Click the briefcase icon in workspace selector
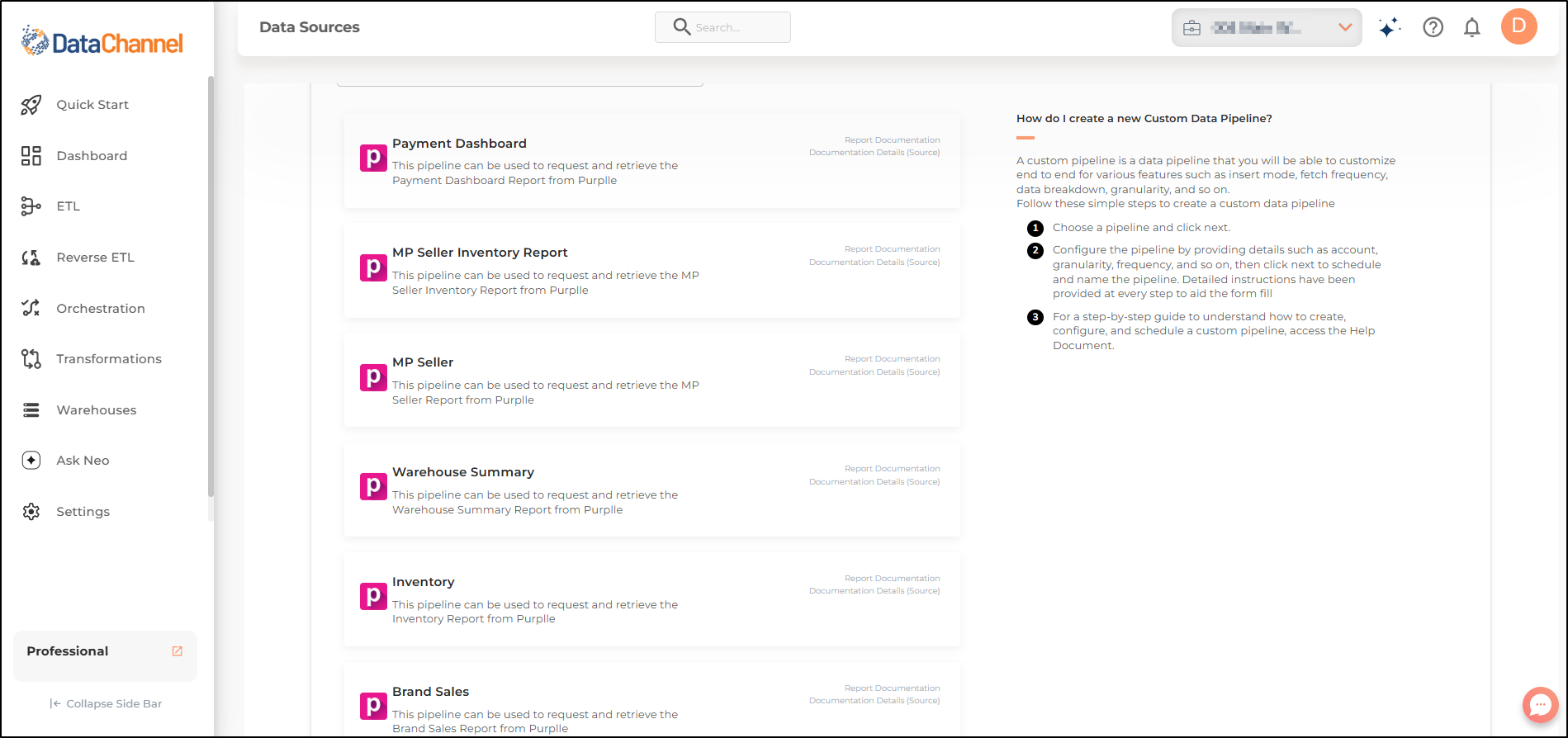The height and width of the screenshot is (738, 1568). point(1191,28)
